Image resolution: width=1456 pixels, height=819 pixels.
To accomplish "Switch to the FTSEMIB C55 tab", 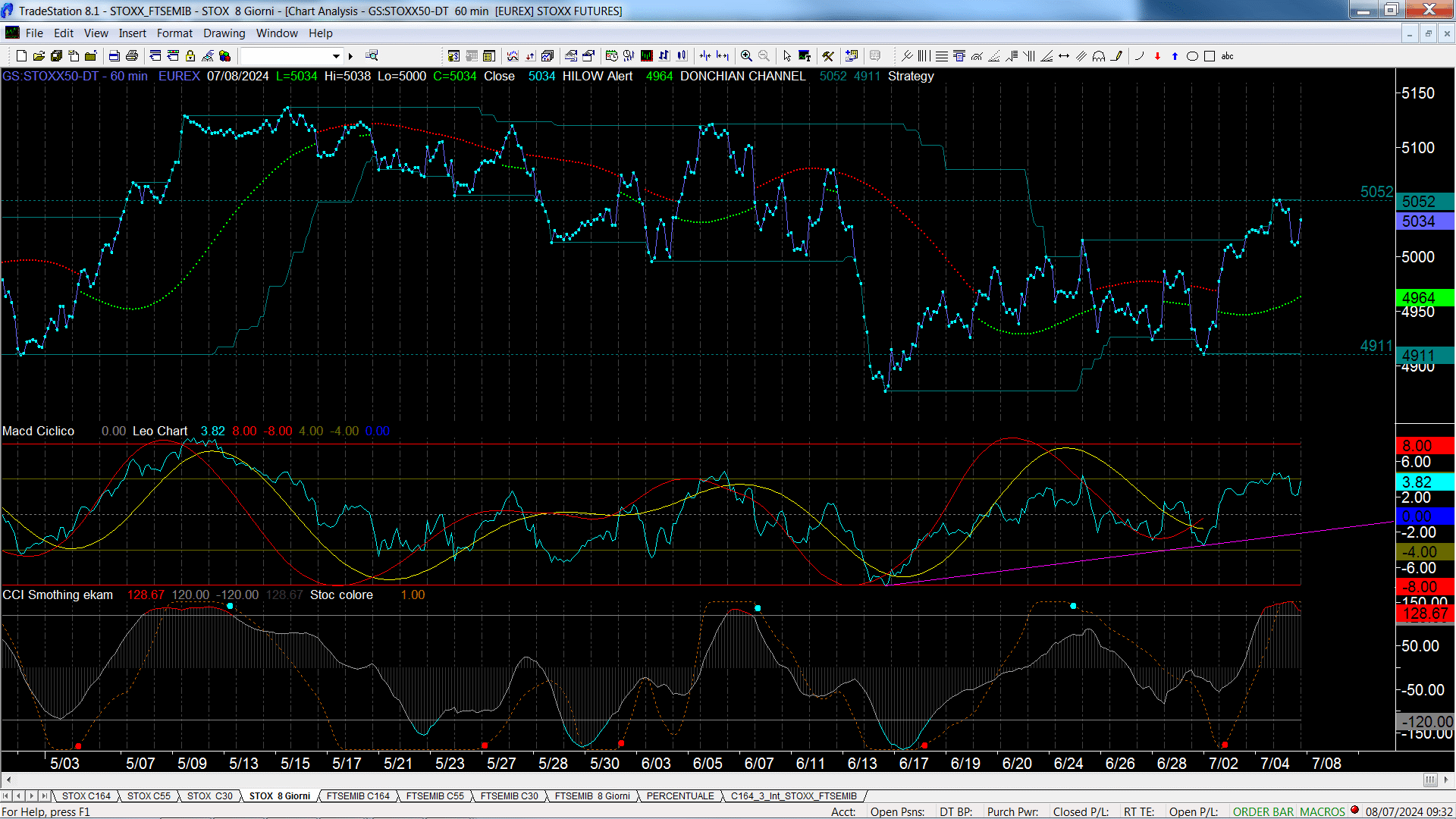I will tap(435, 795).
